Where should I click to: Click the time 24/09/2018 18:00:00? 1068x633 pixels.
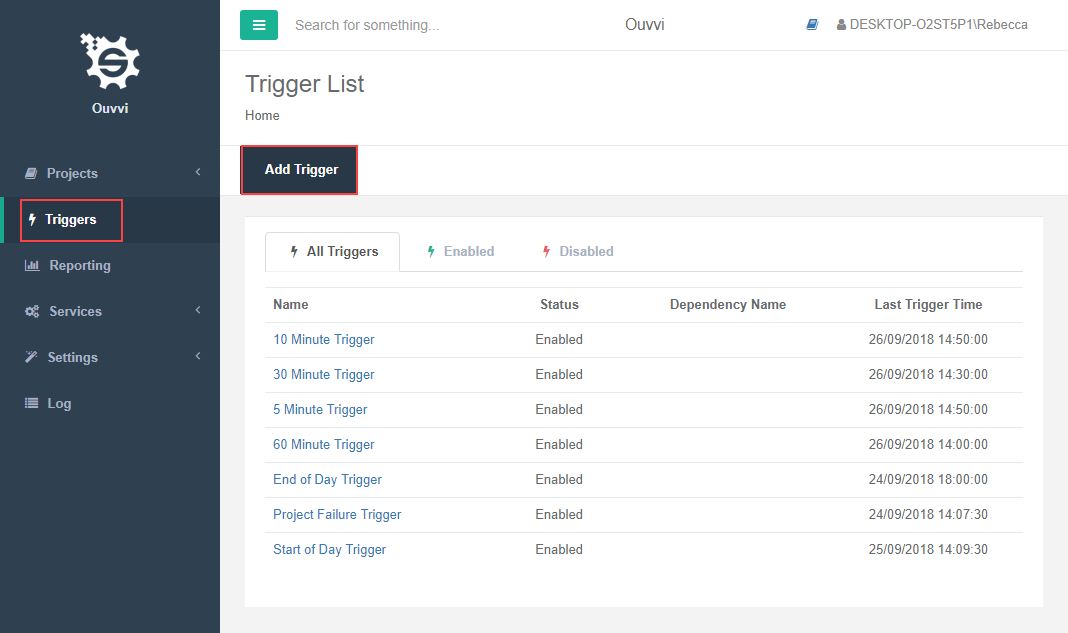928,480
